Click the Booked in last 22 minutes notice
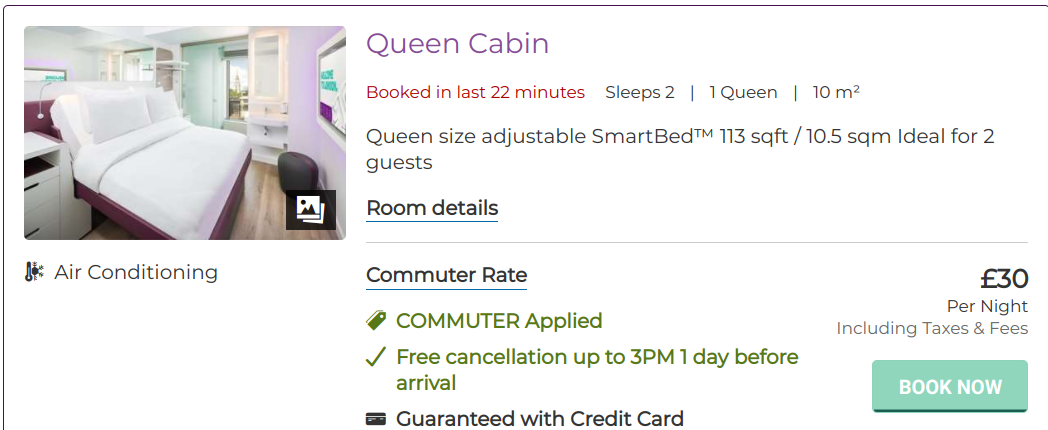 [x=475, y=93]
